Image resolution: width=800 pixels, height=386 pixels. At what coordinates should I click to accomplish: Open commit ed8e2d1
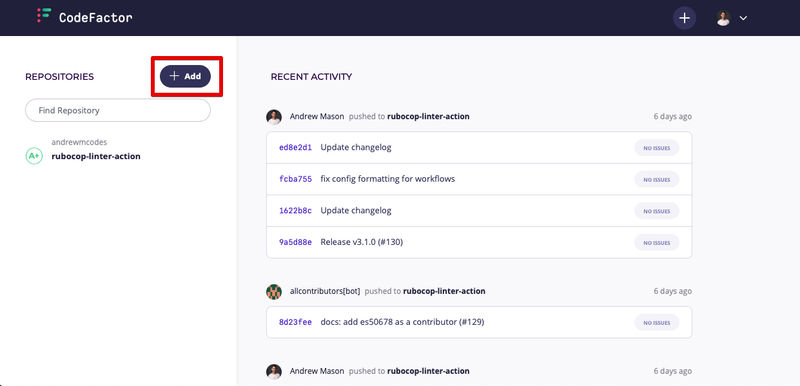[x=295, y=147]
